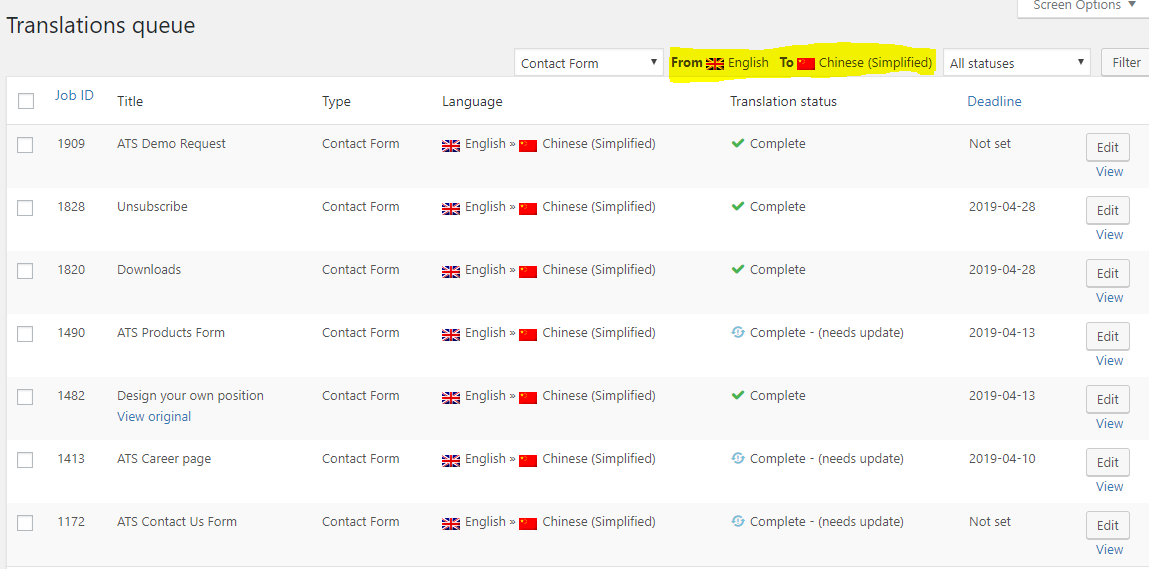Click Edit for the ATS Contact Us Form
The image size is (1149, 569).
point(1107,525)
